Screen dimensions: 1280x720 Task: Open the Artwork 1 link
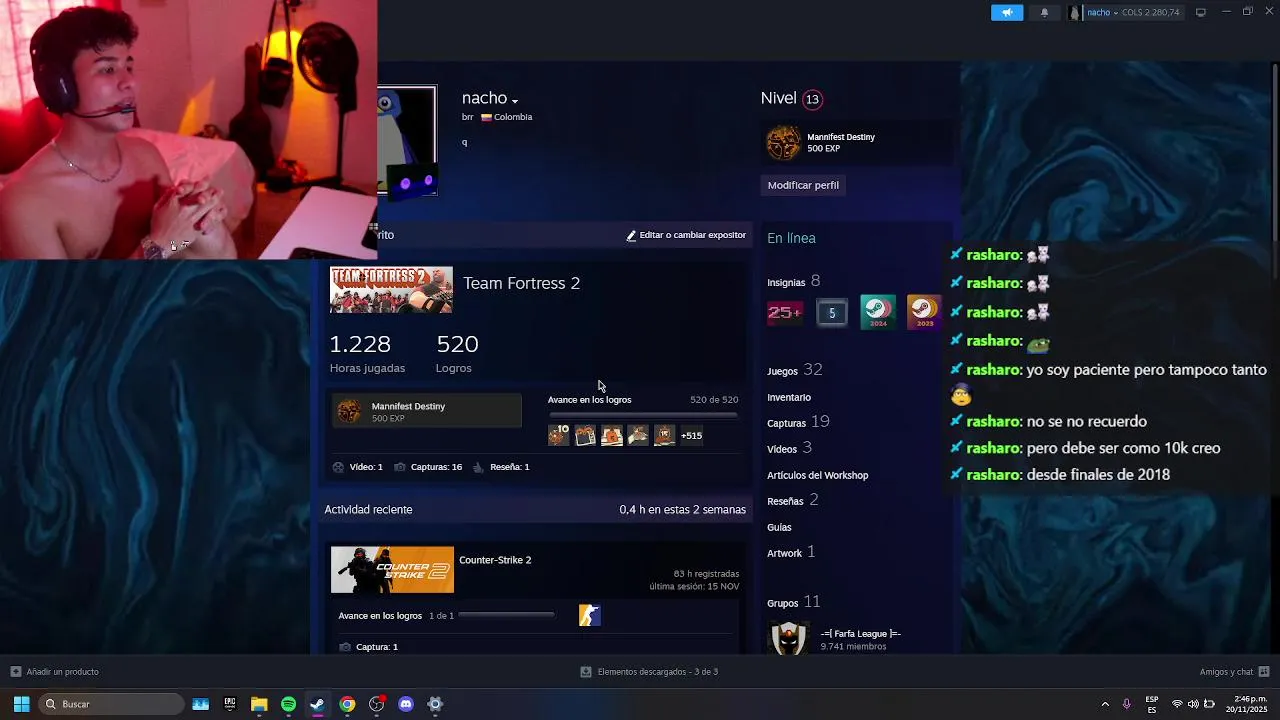pyautogui.click(x=791, y=552)
